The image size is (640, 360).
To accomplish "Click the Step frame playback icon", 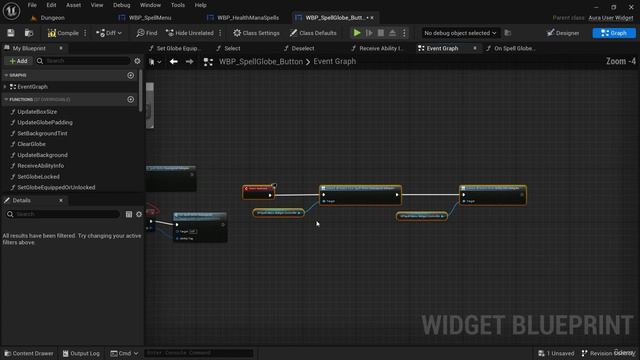I will [x=369, y=33].
